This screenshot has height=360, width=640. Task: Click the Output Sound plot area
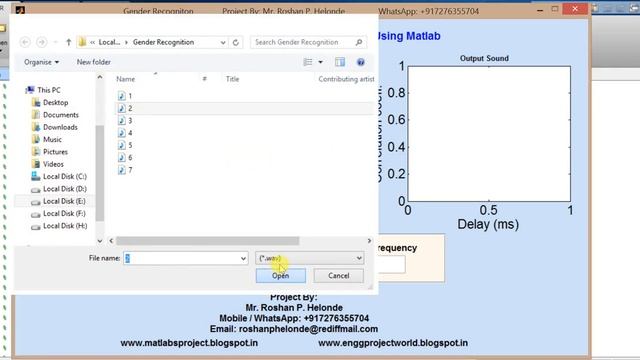pyautogui.click(x=489, y=134)
